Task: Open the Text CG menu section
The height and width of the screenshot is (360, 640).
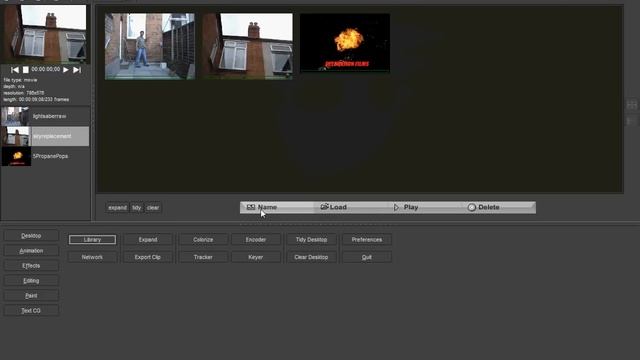Action: [31, 311]
